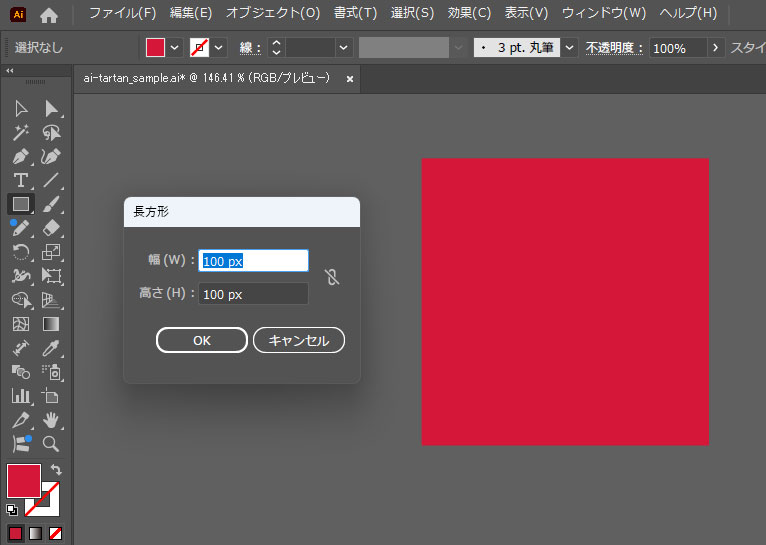Viewport: 766px width, 545px height.
Task: Select the Mesh tool
Action: click(21, 324)
